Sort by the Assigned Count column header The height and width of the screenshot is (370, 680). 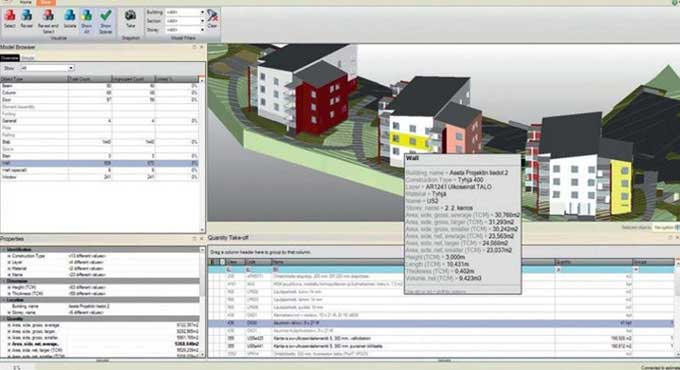pos(133,79)
